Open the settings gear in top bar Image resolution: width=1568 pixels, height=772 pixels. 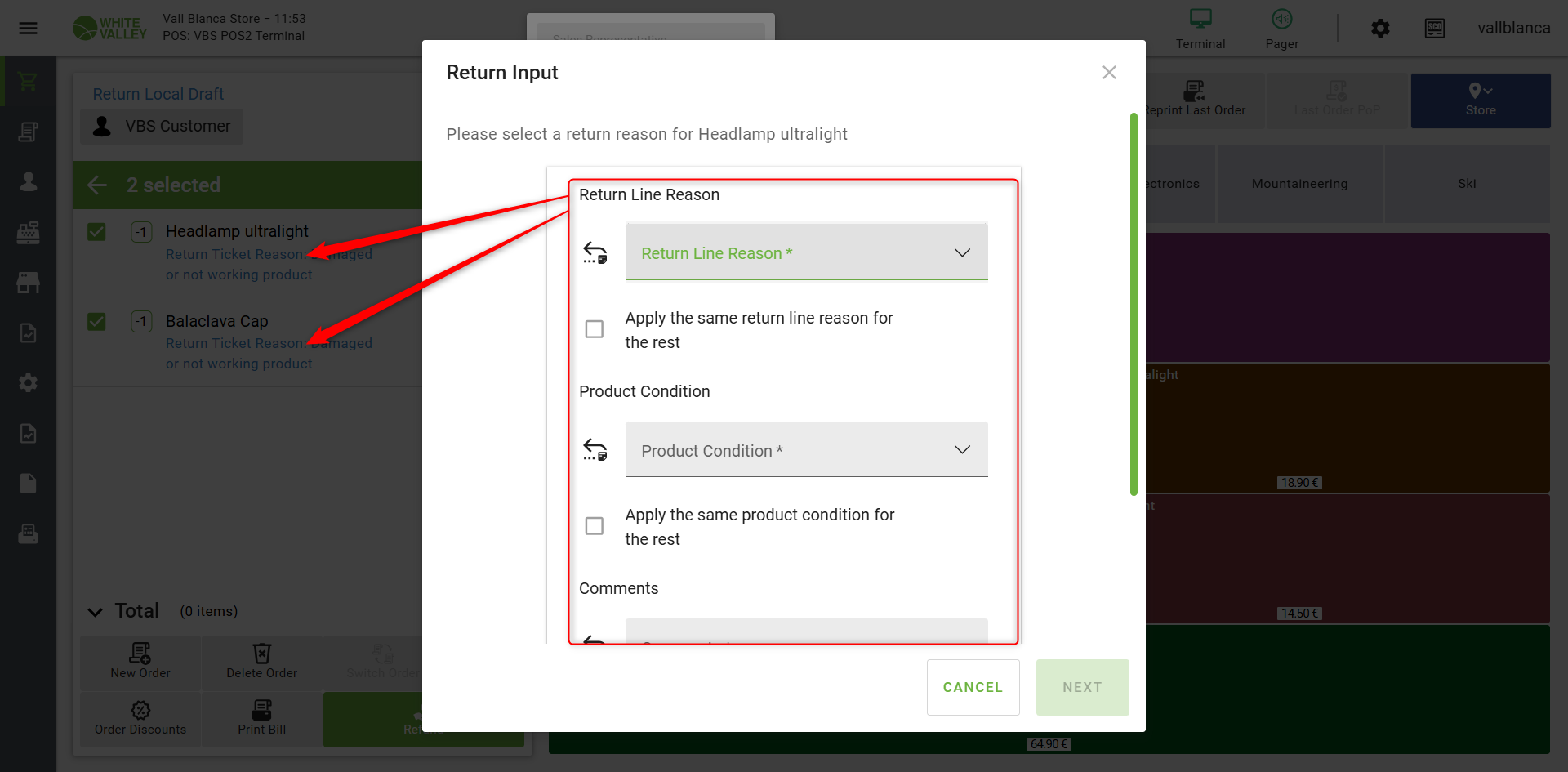point(1380,29)
